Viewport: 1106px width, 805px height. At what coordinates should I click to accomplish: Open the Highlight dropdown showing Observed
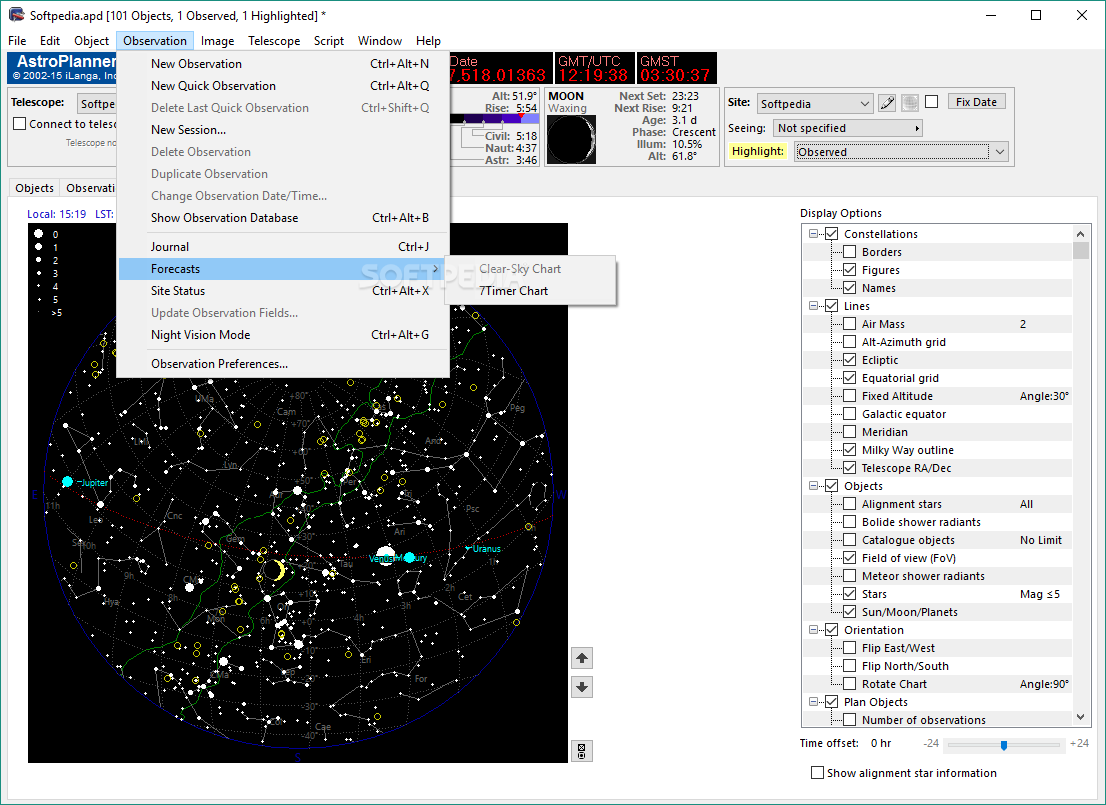(901, 152)
